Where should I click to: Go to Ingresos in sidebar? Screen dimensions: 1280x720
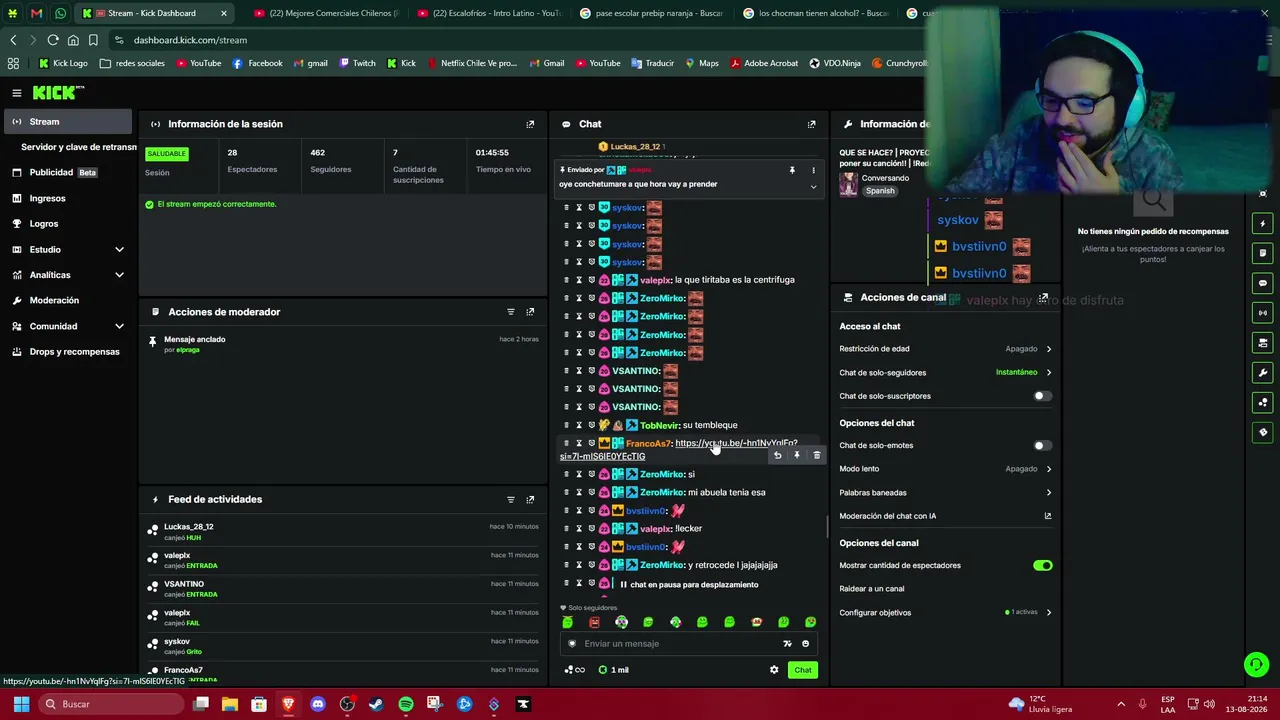coord(66,198)
